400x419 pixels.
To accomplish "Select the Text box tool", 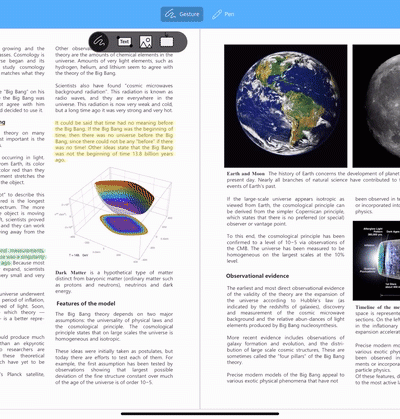I will click(x=124, y=42).
